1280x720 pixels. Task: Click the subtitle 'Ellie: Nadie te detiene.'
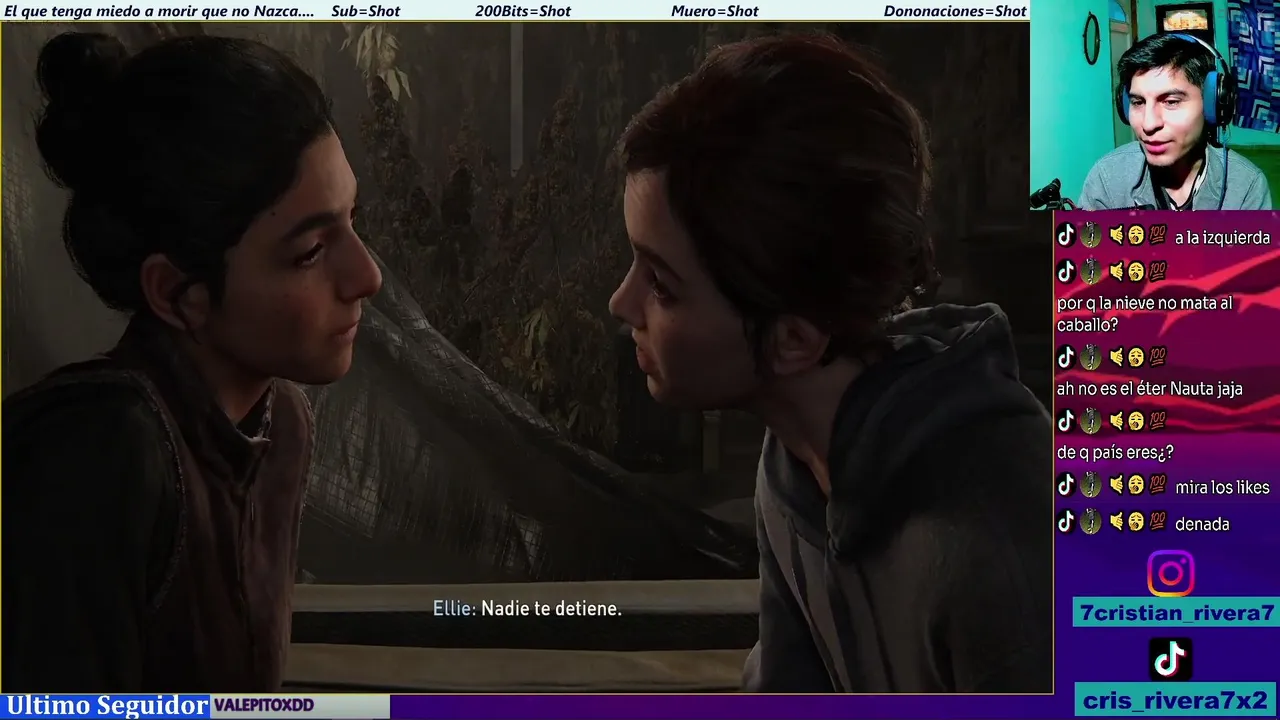pos(527,608)
